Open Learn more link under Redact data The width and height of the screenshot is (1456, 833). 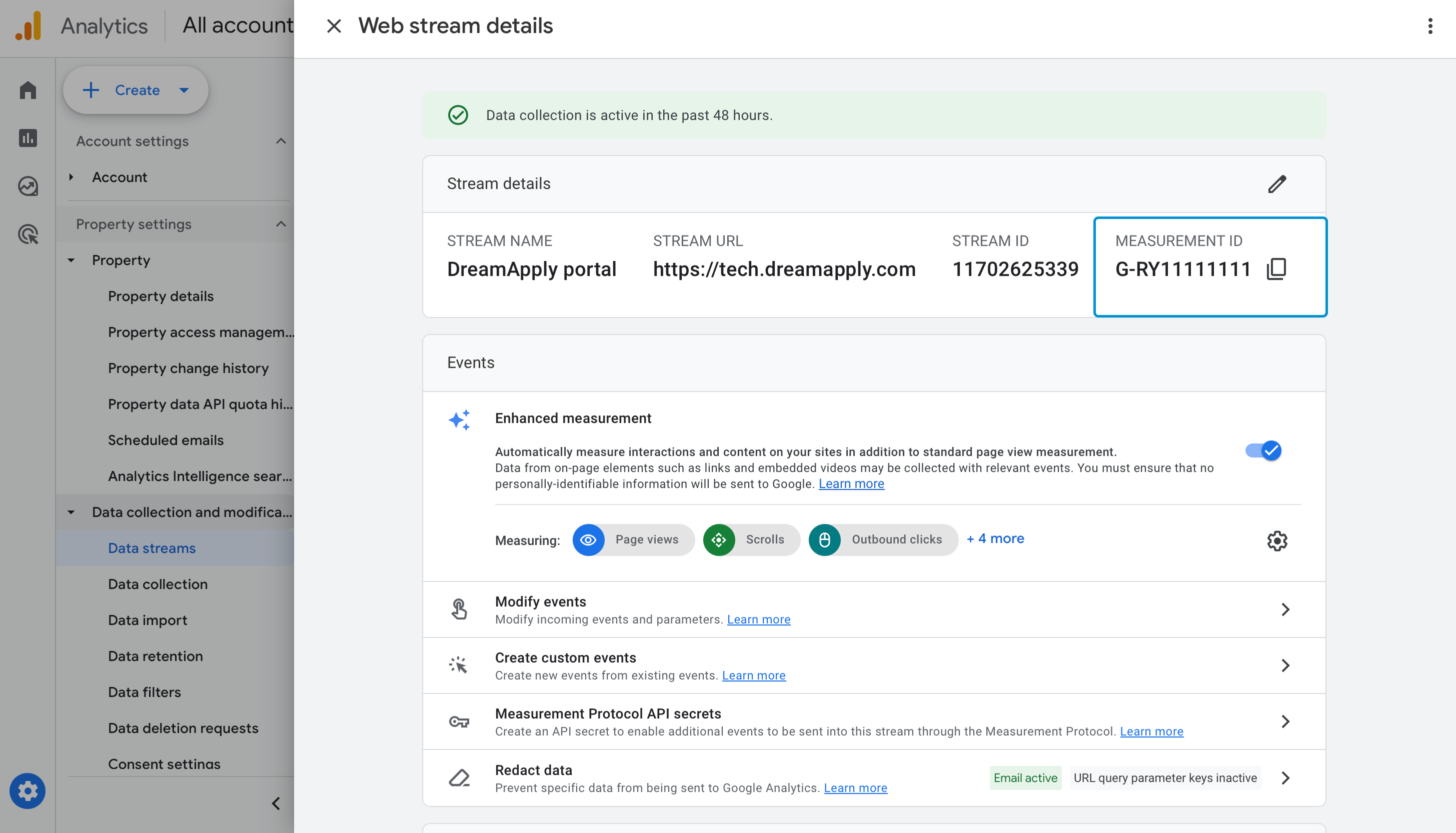tap(856, 788)
